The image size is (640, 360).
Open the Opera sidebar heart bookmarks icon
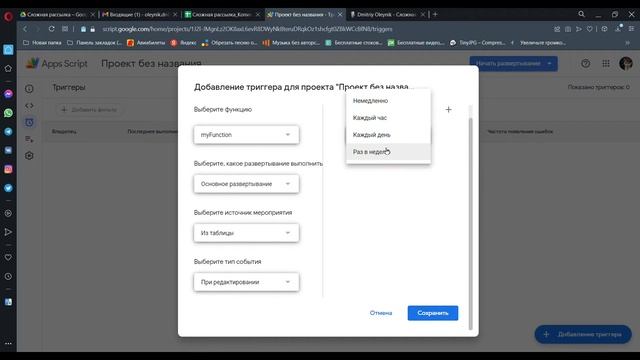pos(8,258)
